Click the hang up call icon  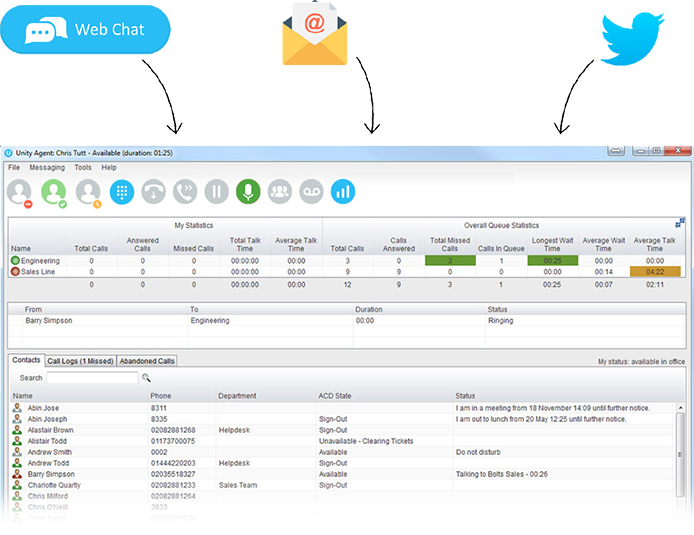(x=153, y=190)
